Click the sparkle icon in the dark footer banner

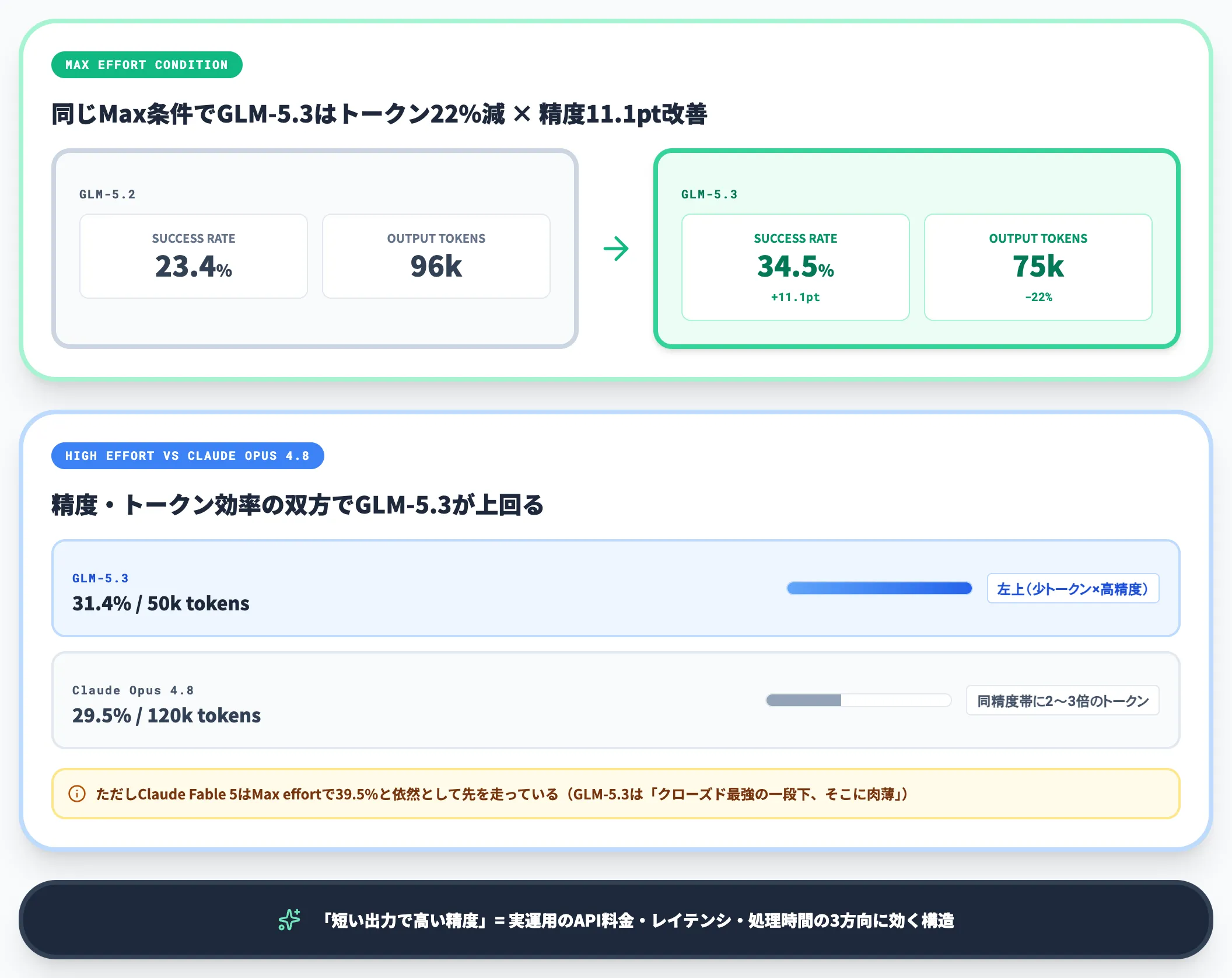click(x=289, y=920)
